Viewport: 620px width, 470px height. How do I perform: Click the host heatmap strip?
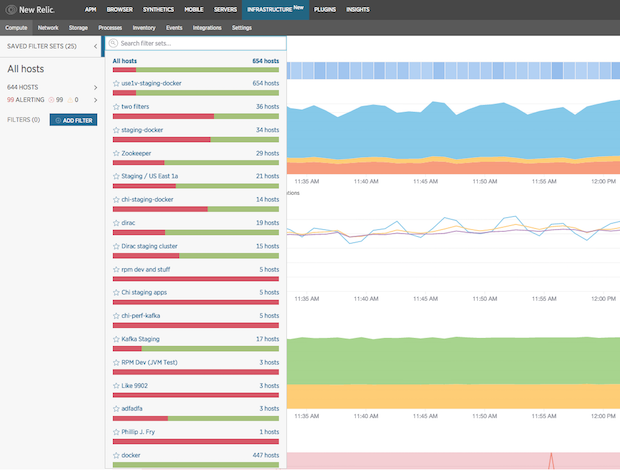click(x=453, y=70)
